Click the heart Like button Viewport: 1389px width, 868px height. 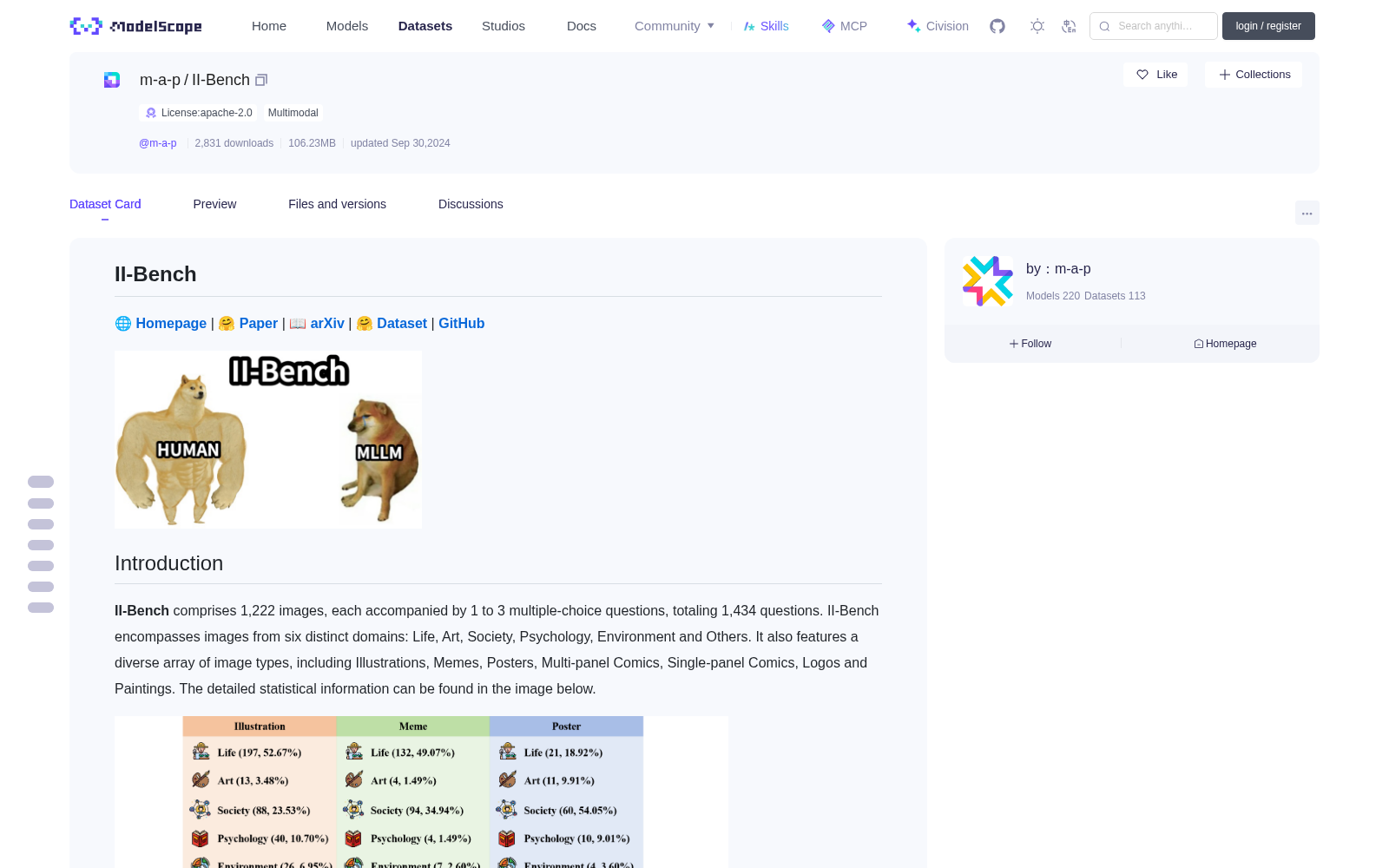coord(1155,75)
